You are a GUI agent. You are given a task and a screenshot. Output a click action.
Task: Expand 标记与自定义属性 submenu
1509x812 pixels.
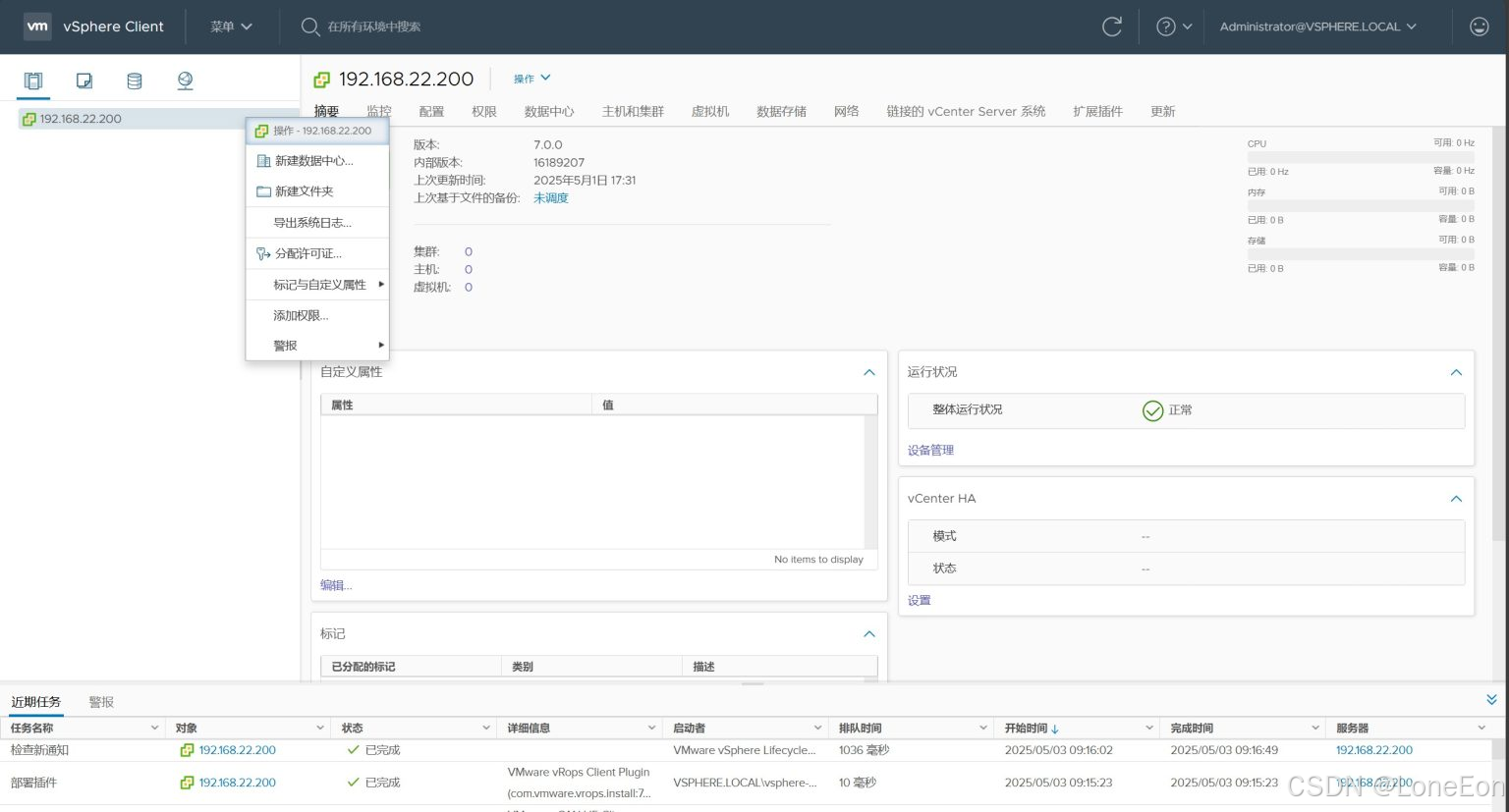317,285
